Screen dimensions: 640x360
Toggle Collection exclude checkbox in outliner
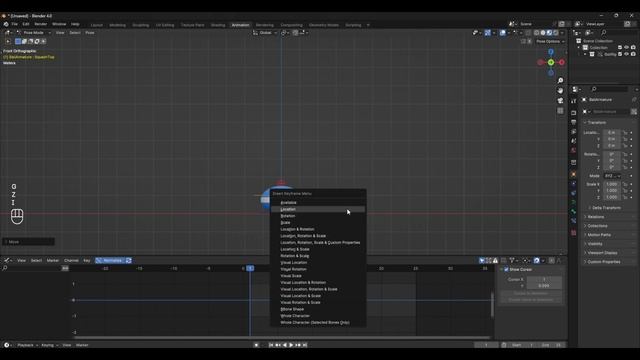point(620,48)
